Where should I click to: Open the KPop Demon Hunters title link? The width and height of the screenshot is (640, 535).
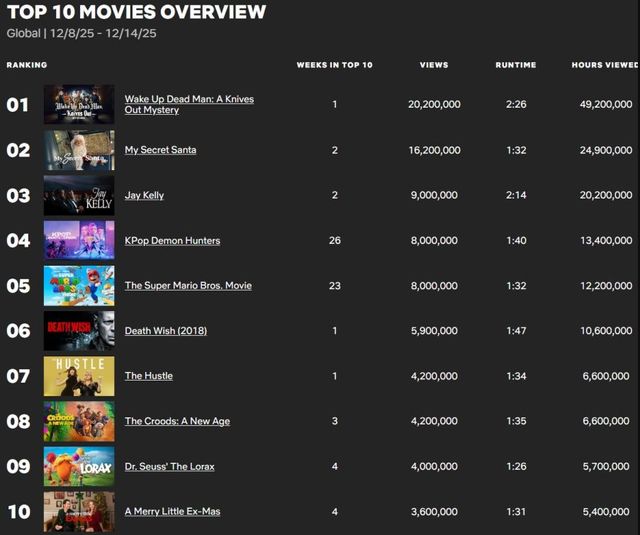tap(172, 240)
